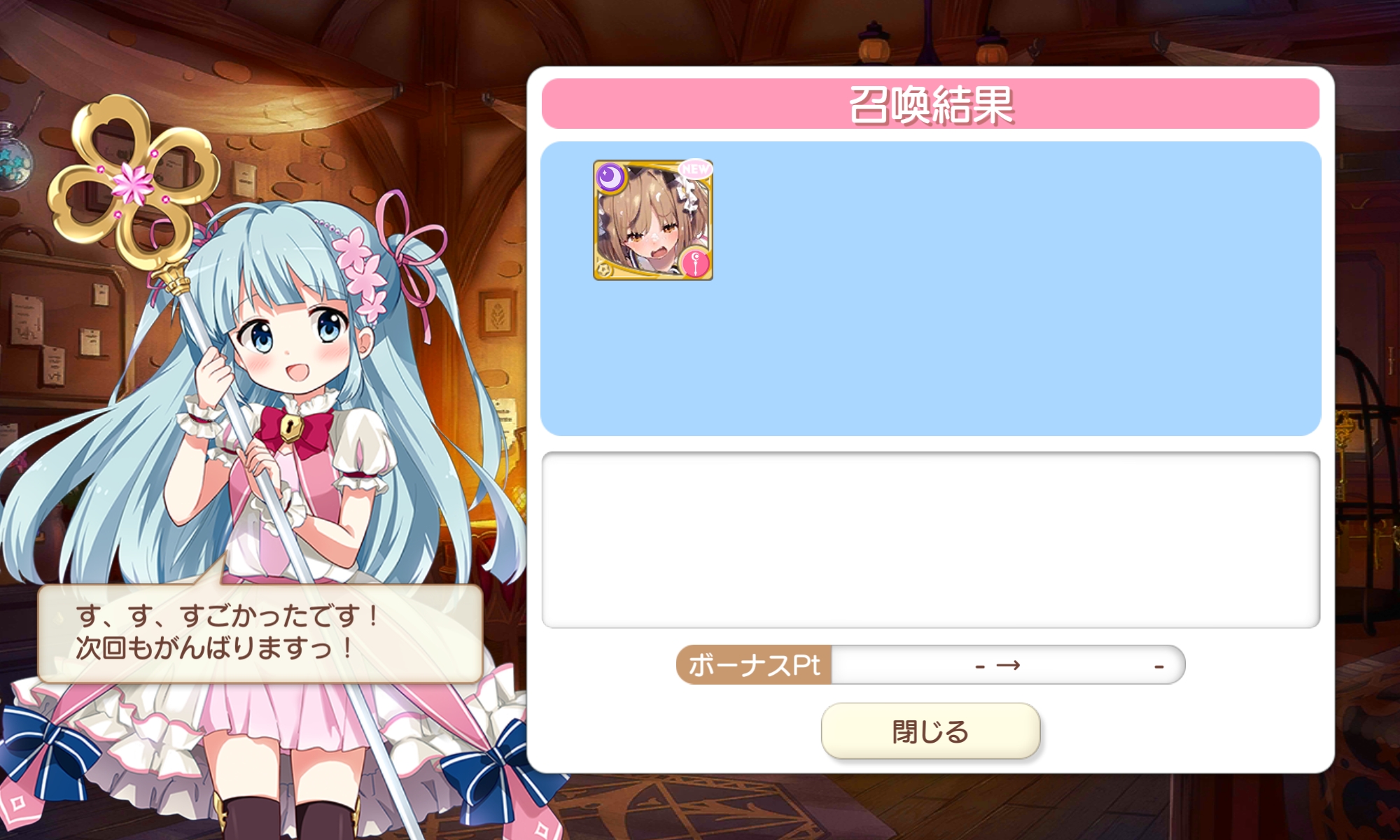The width and height of the screenshot is (1400, 840).
Task: Tap the keyhole brooch on red bow
Action: pyautogui.click(x=290, y=426)
